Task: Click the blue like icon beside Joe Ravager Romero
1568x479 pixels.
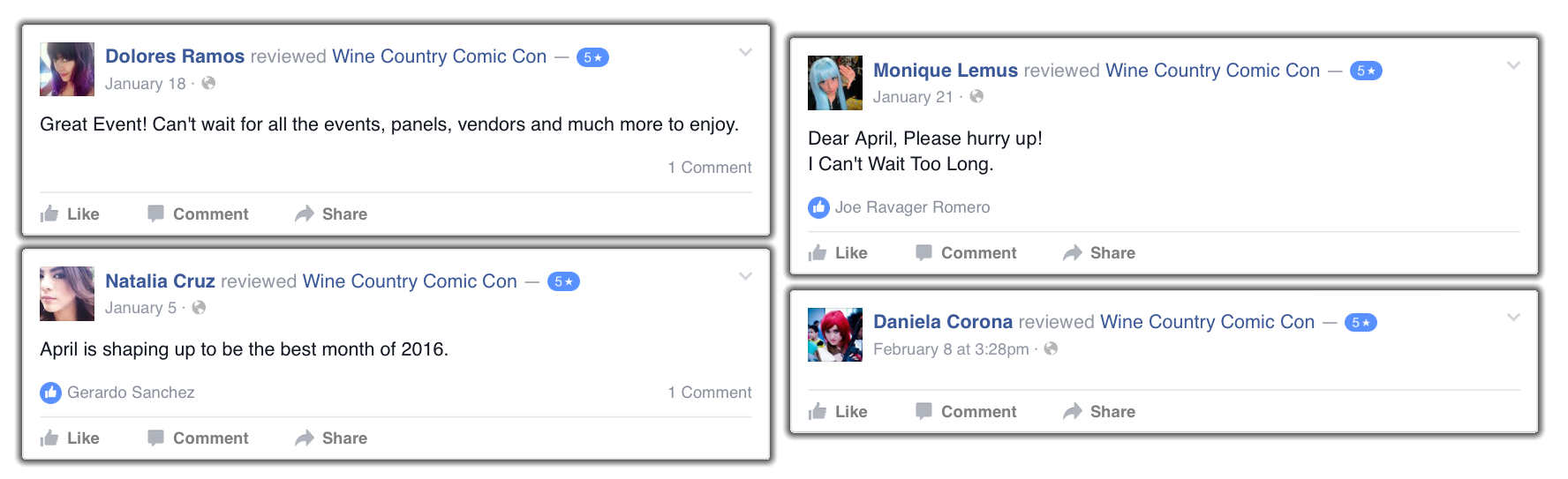Action: click(818, 207)
